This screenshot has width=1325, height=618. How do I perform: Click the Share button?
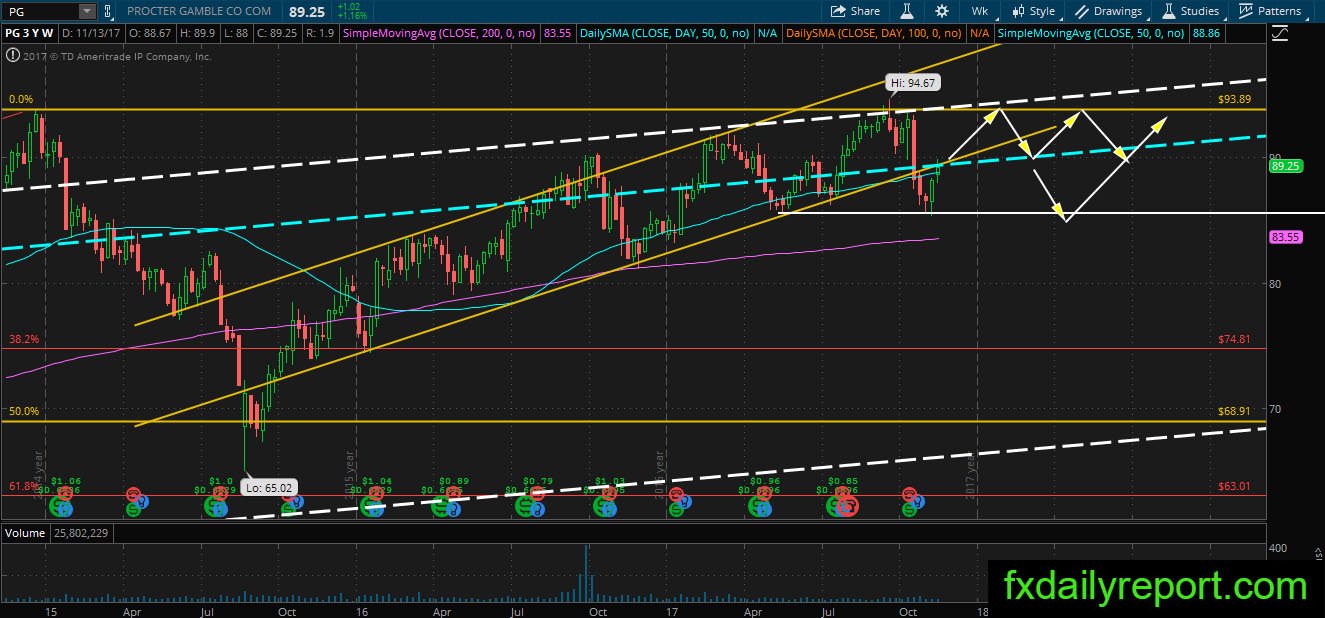coord(855,11)
